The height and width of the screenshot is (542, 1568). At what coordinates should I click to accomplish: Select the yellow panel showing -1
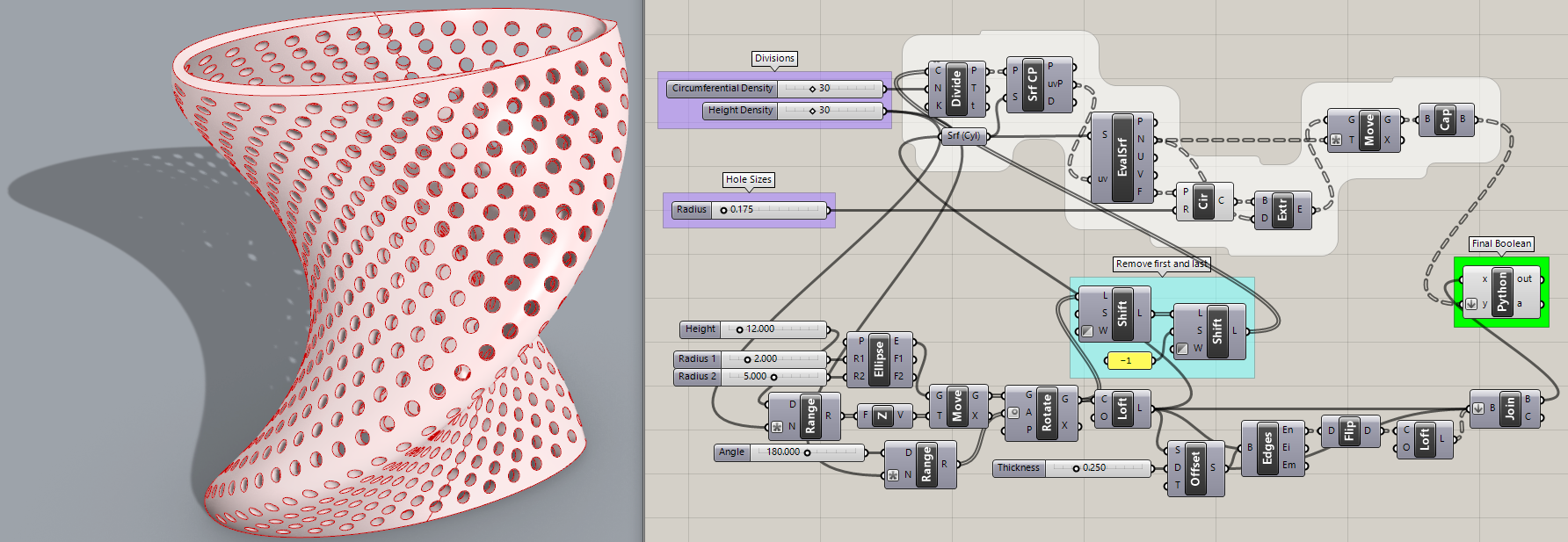point(1128,360)
